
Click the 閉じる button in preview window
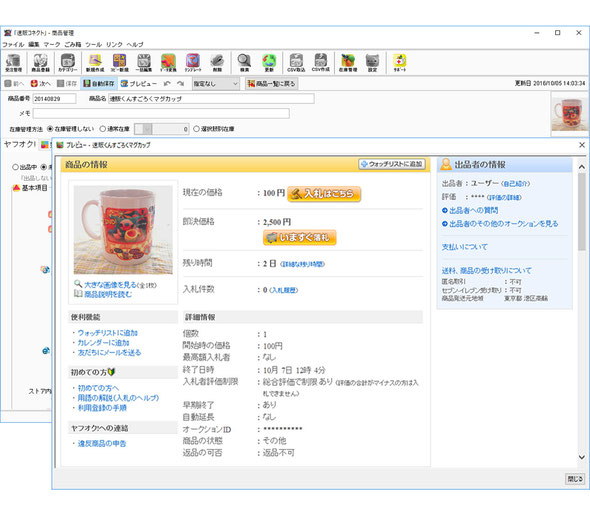coord(575,479)
